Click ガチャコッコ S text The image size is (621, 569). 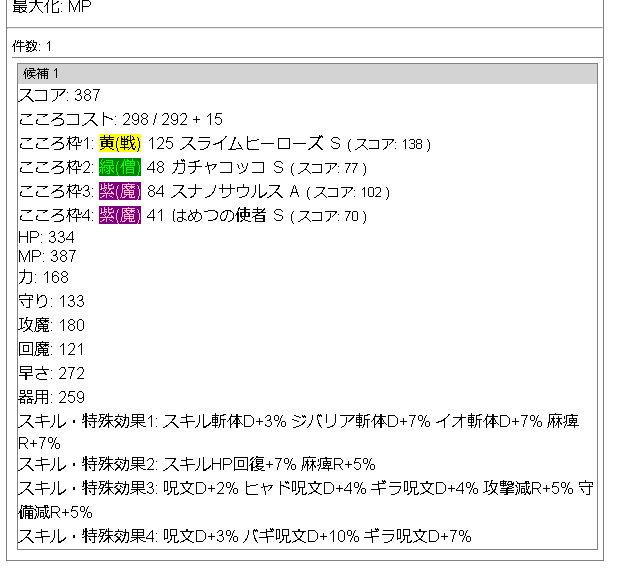tap(228, 167)
